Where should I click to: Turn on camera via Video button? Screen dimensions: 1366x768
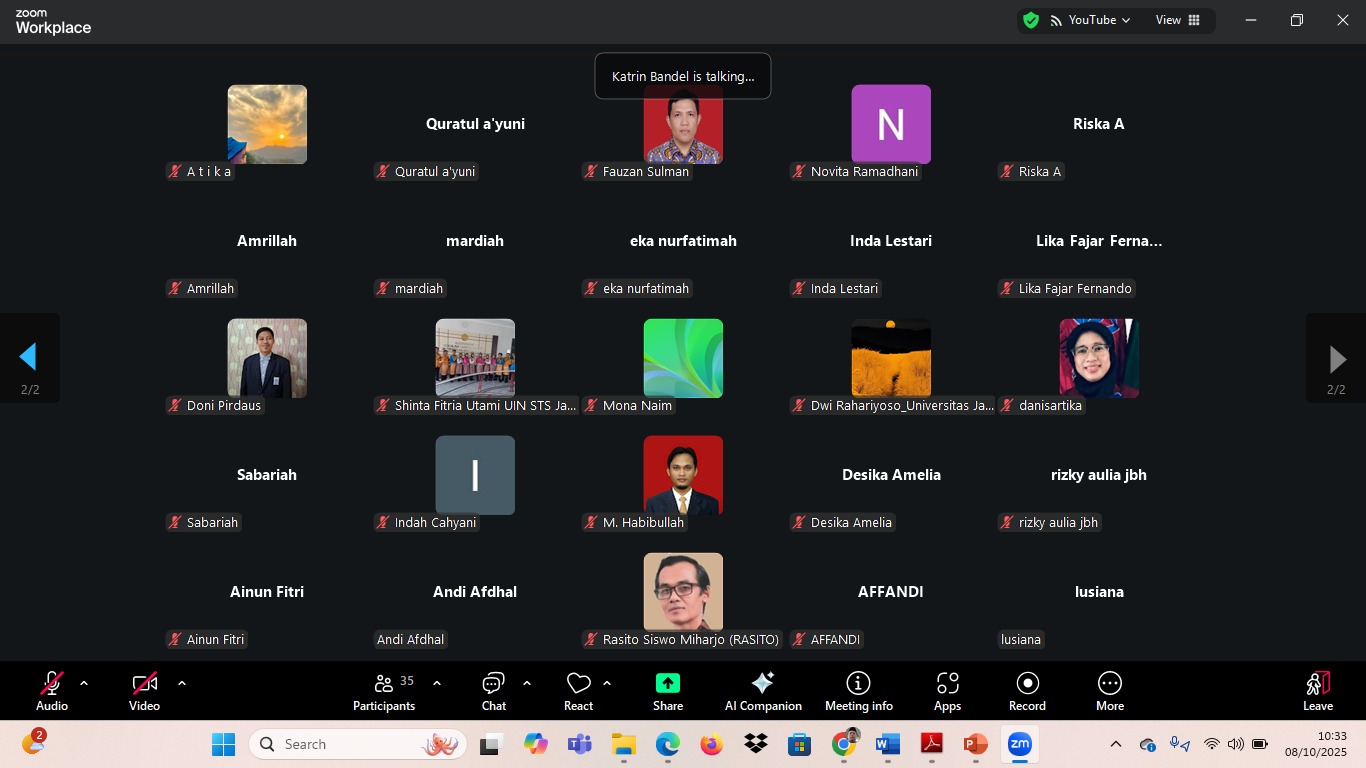tap(144, 692)
